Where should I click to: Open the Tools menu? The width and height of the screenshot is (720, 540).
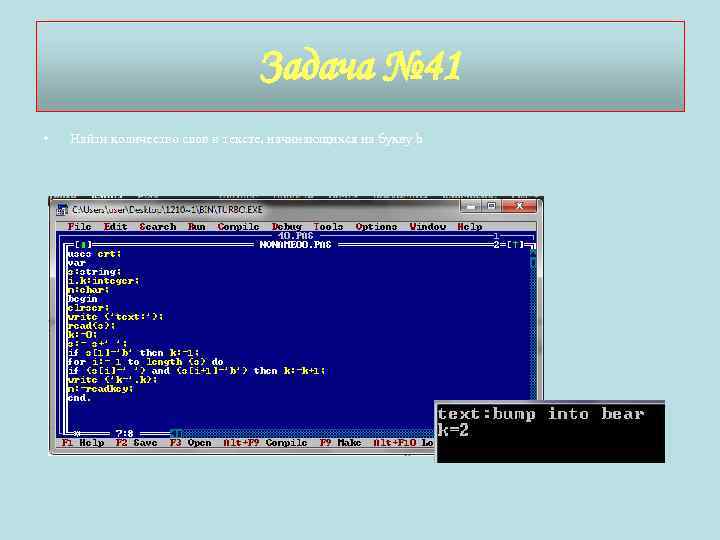(x=328, y=226)
